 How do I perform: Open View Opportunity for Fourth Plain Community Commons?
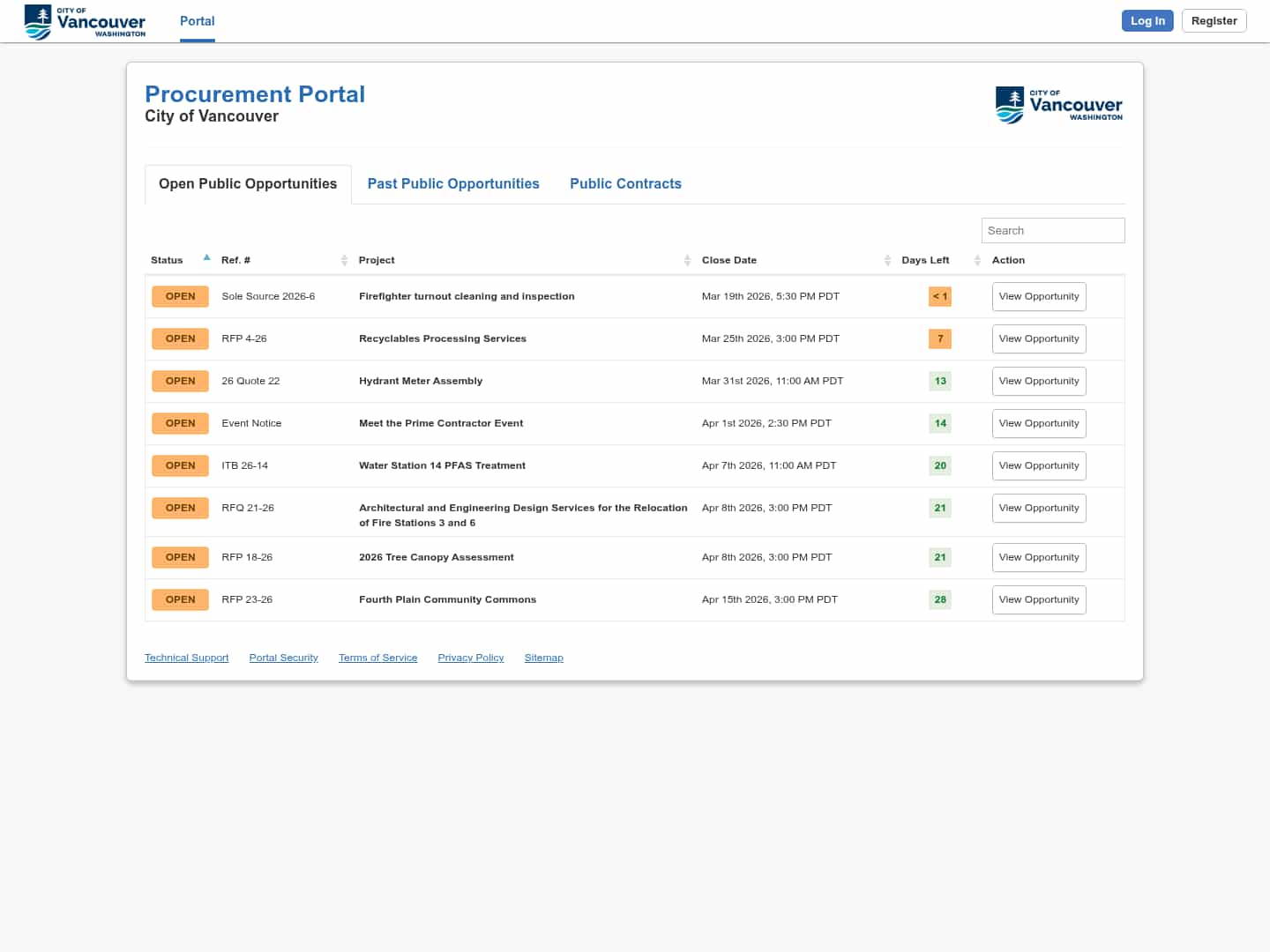[1038, 599]
